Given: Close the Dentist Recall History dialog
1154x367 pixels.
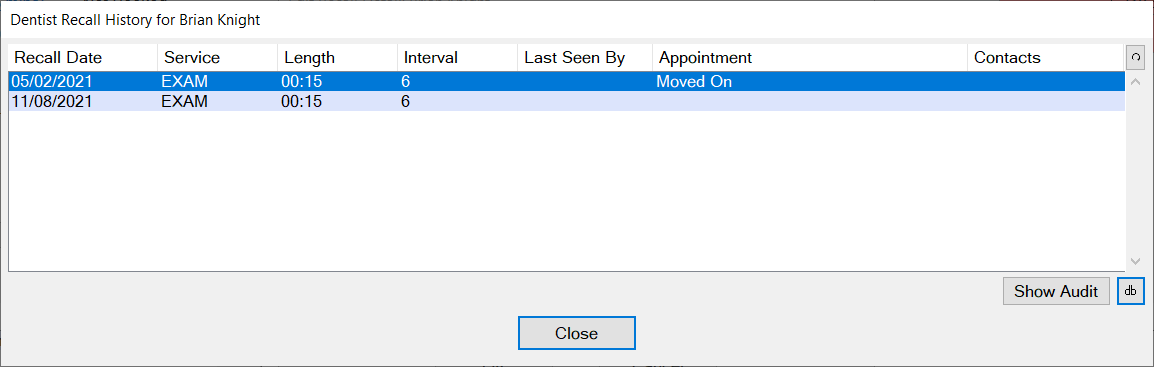Looking at the screenshot, I should tap(576, 333).
